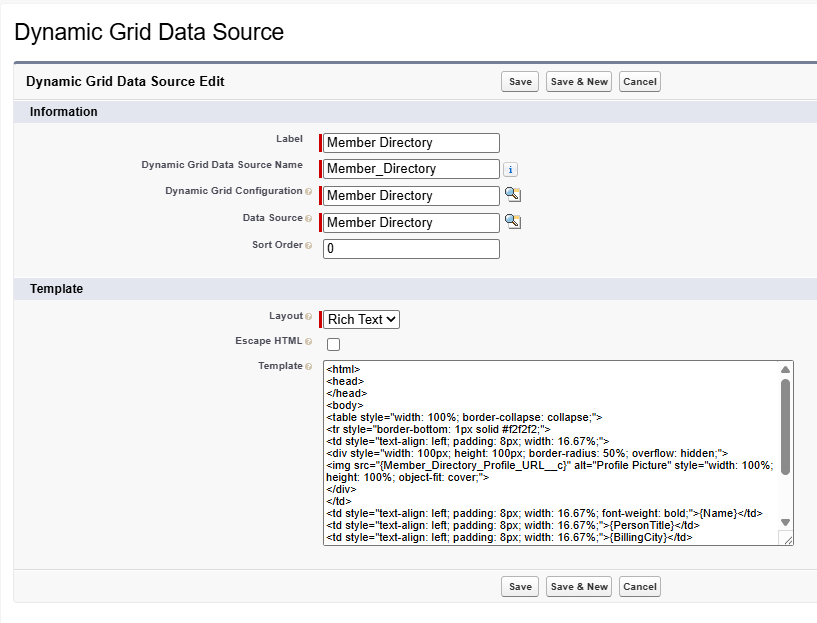Open lookup icon next to Data Source field
Screen dimensions: 817x623
click(x=512, y=222)
